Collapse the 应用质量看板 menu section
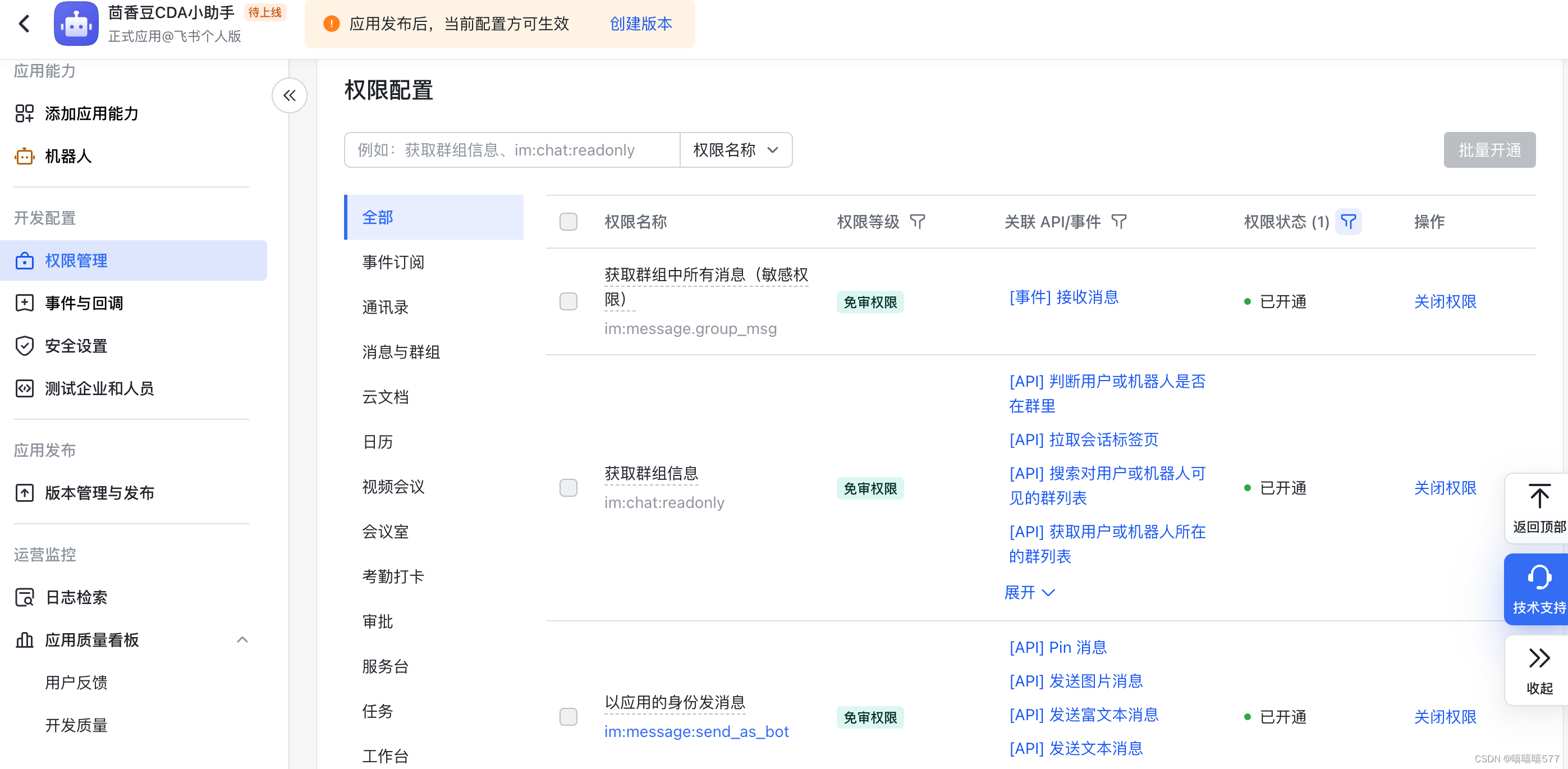Image resolution: width=1568 pixels, height=769 pixels. [242, 640]
